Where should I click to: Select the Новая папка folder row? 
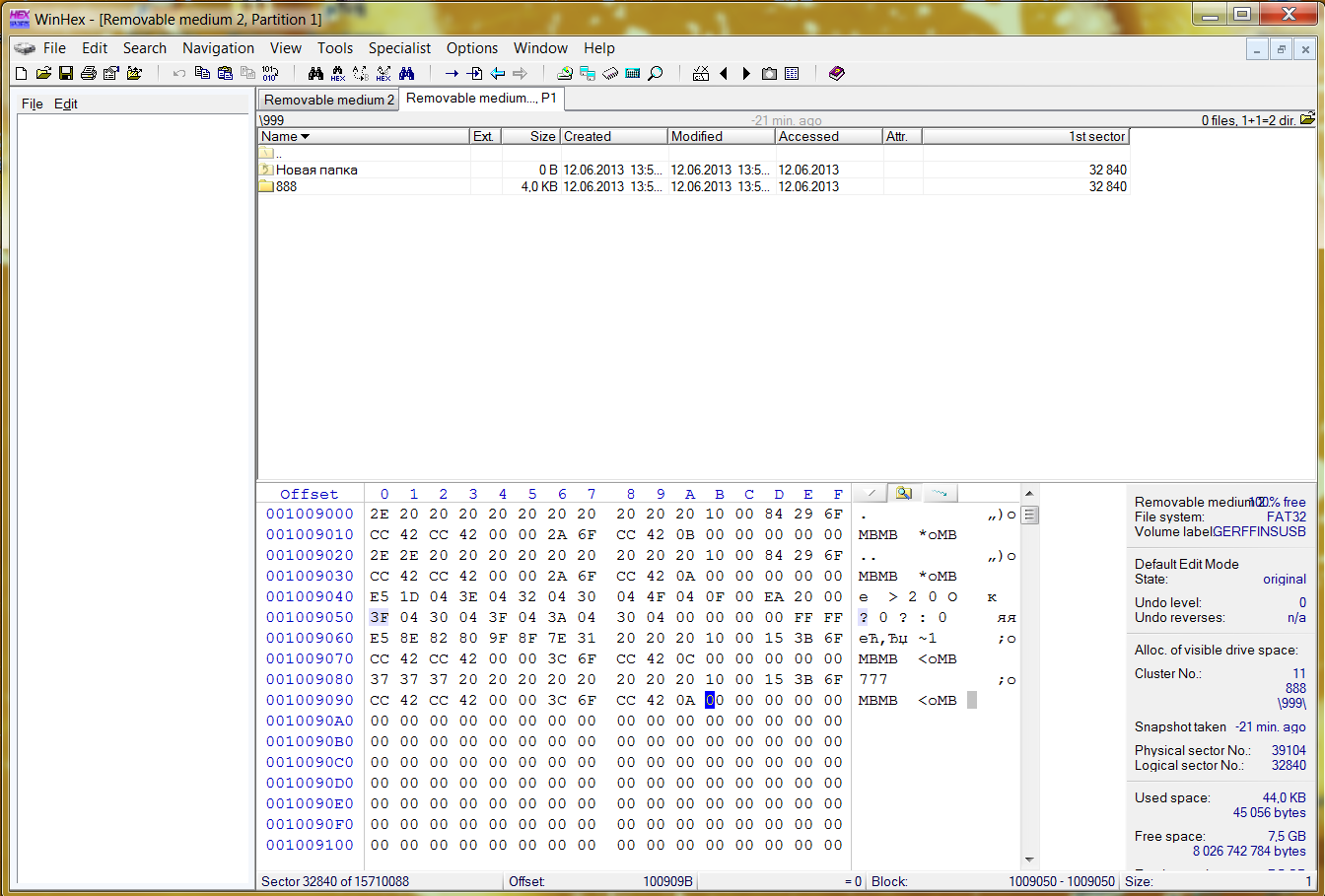693,170
